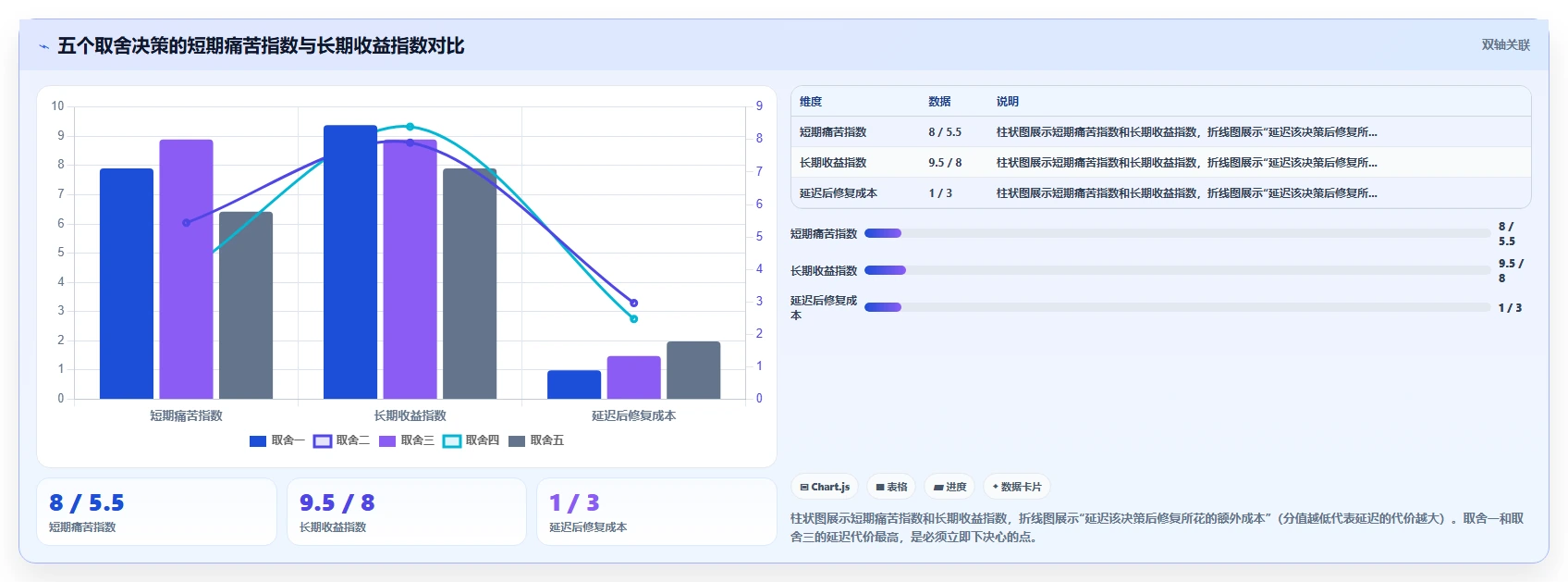Click the 取舍四 line peak point above 长期收益指数

pyautogui.click(x=410, y=127)
